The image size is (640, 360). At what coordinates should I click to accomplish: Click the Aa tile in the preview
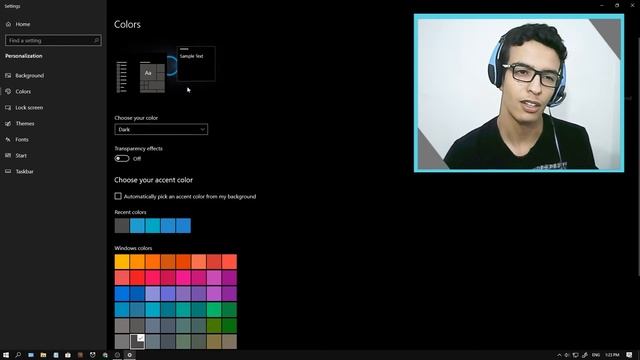148,73
